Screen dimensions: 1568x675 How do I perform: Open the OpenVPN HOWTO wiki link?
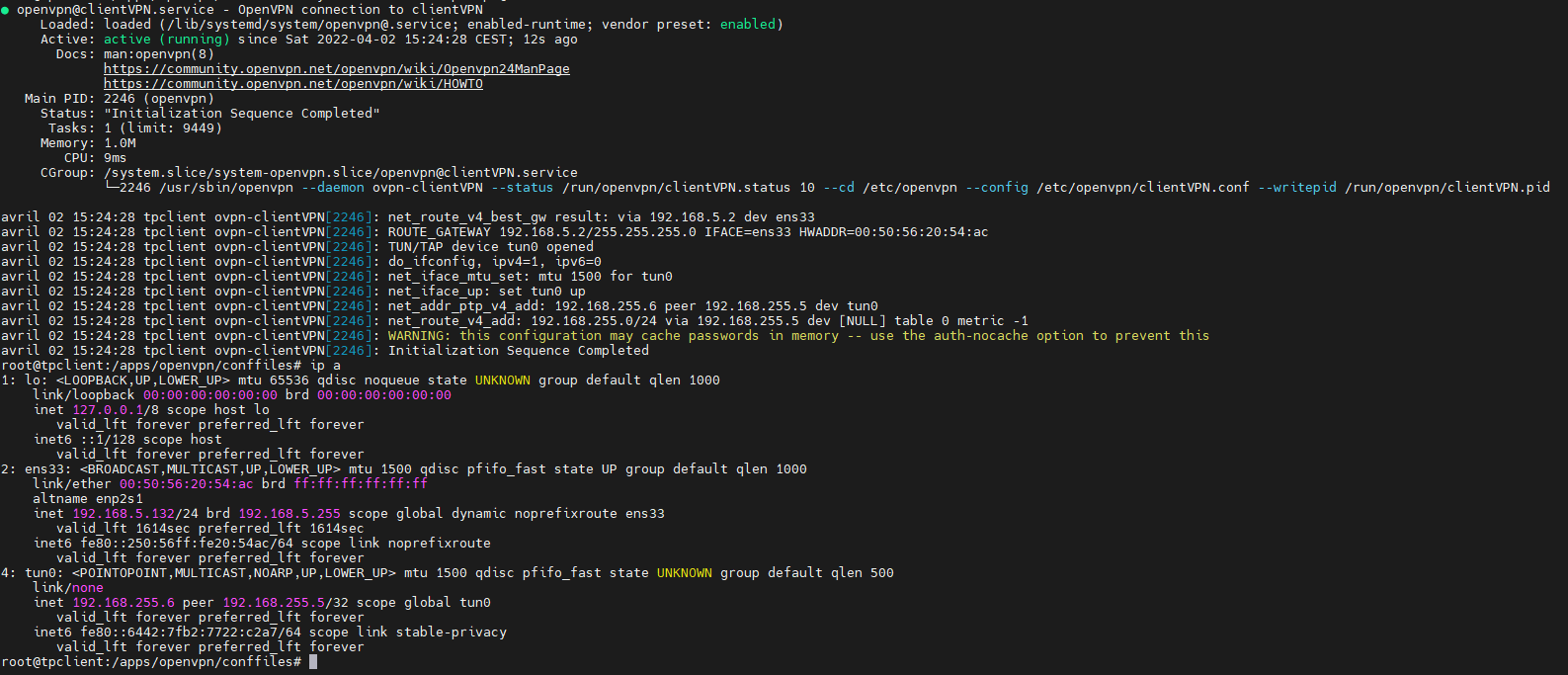point(293,84)
